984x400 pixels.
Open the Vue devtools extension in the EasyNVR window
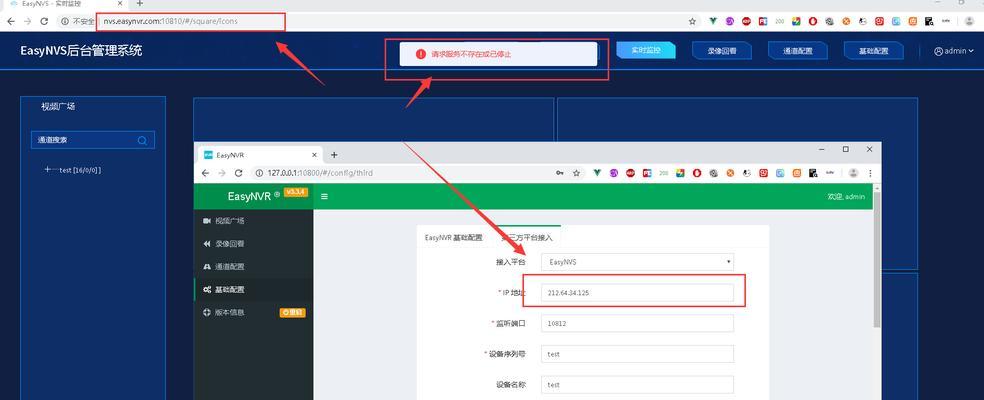597,173
